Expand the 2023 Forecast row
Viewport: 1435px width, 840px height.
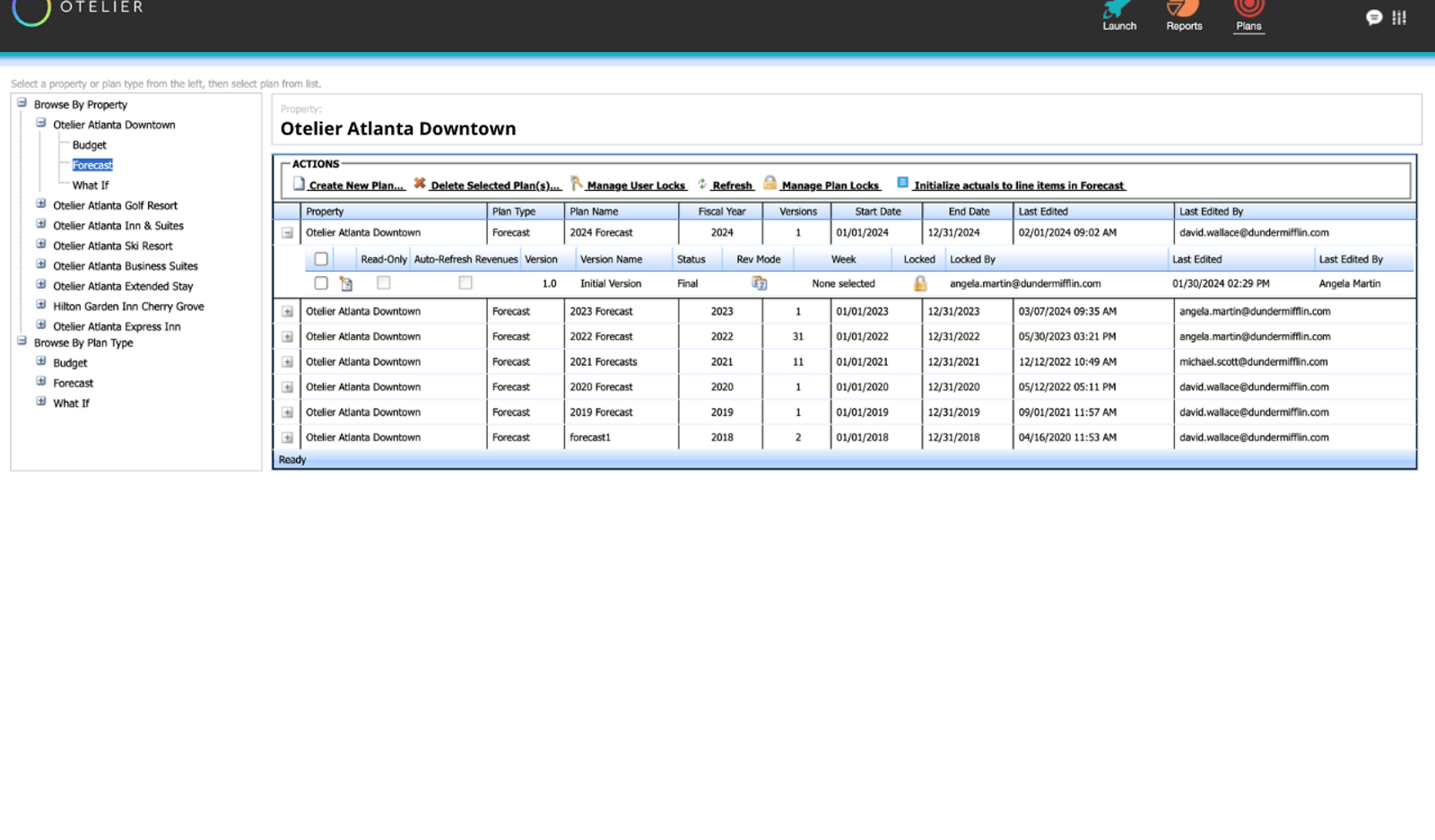pos(287,312)
